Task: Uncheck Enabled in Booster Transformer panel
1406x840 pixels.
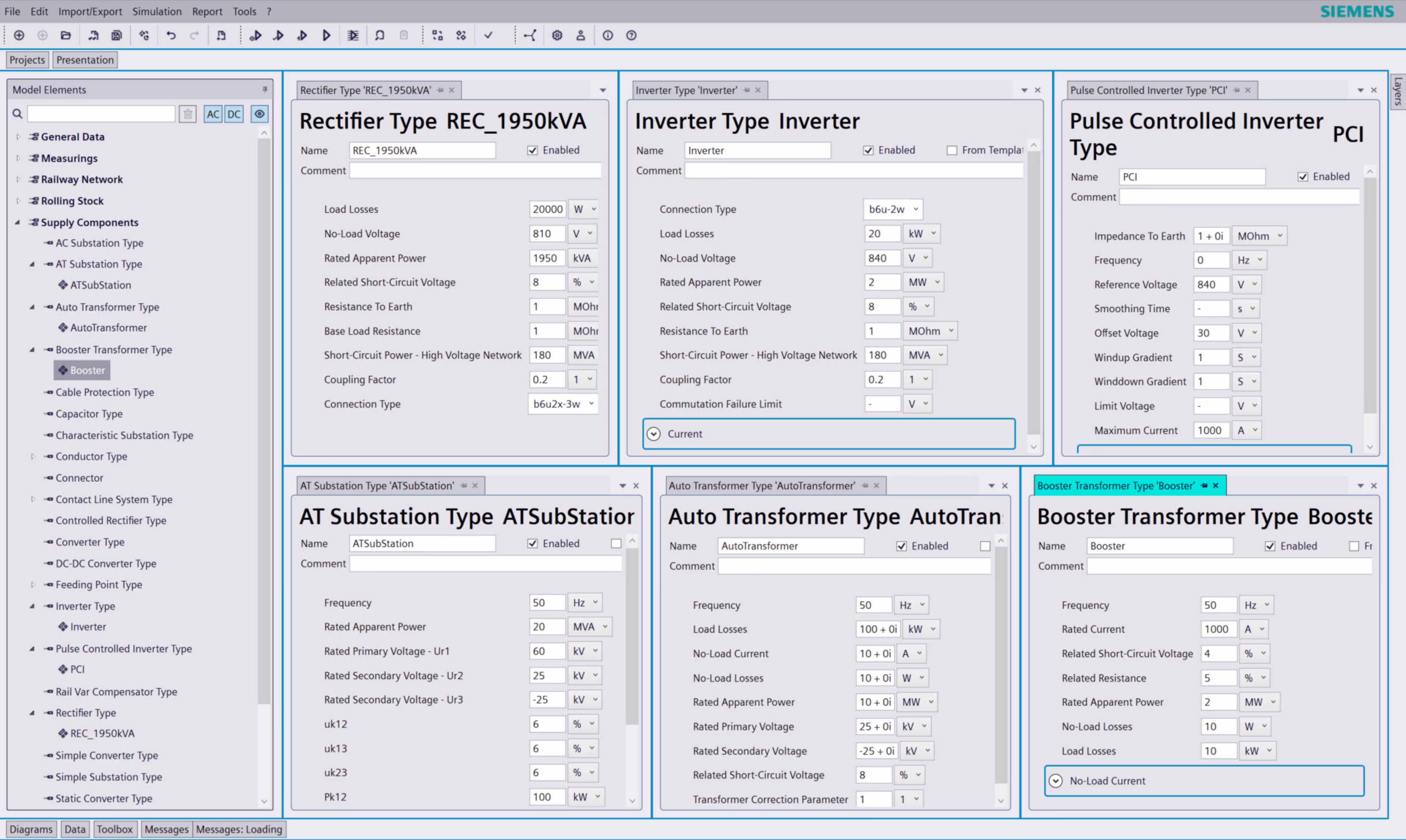Action: (1270, 546)
